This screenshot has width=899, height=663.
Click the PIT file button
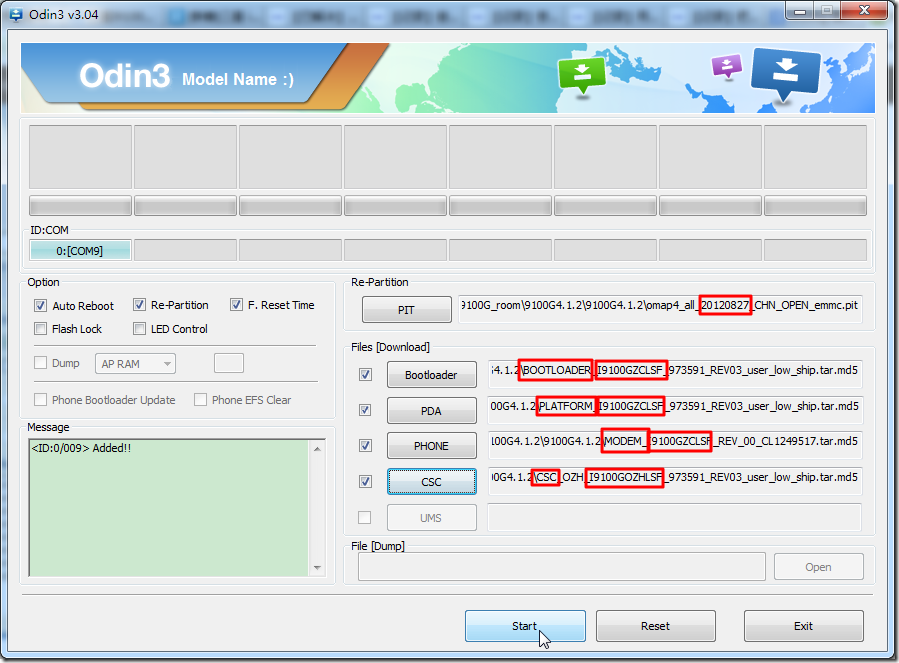(406, 310)
